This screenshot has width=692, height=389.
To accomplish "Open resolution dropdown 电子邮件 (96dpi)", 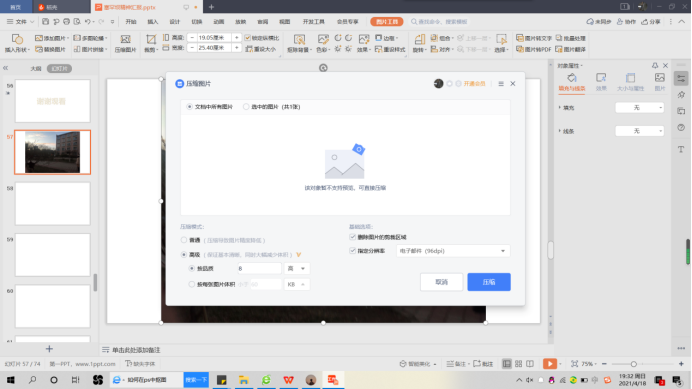I will (x=453, y=251).
